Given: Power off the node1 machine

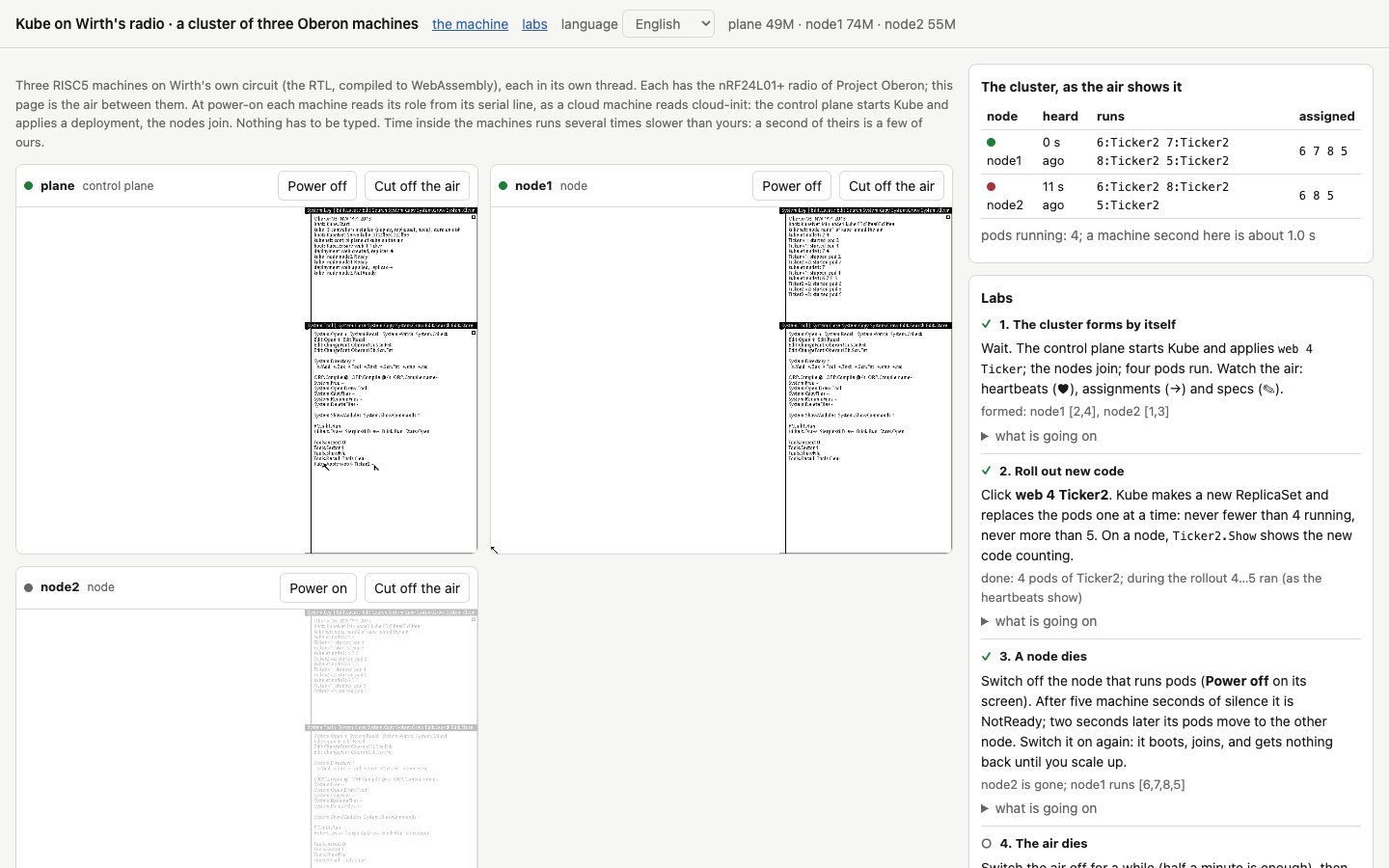Looking at the screenshot, I should (x=792, y=186).
